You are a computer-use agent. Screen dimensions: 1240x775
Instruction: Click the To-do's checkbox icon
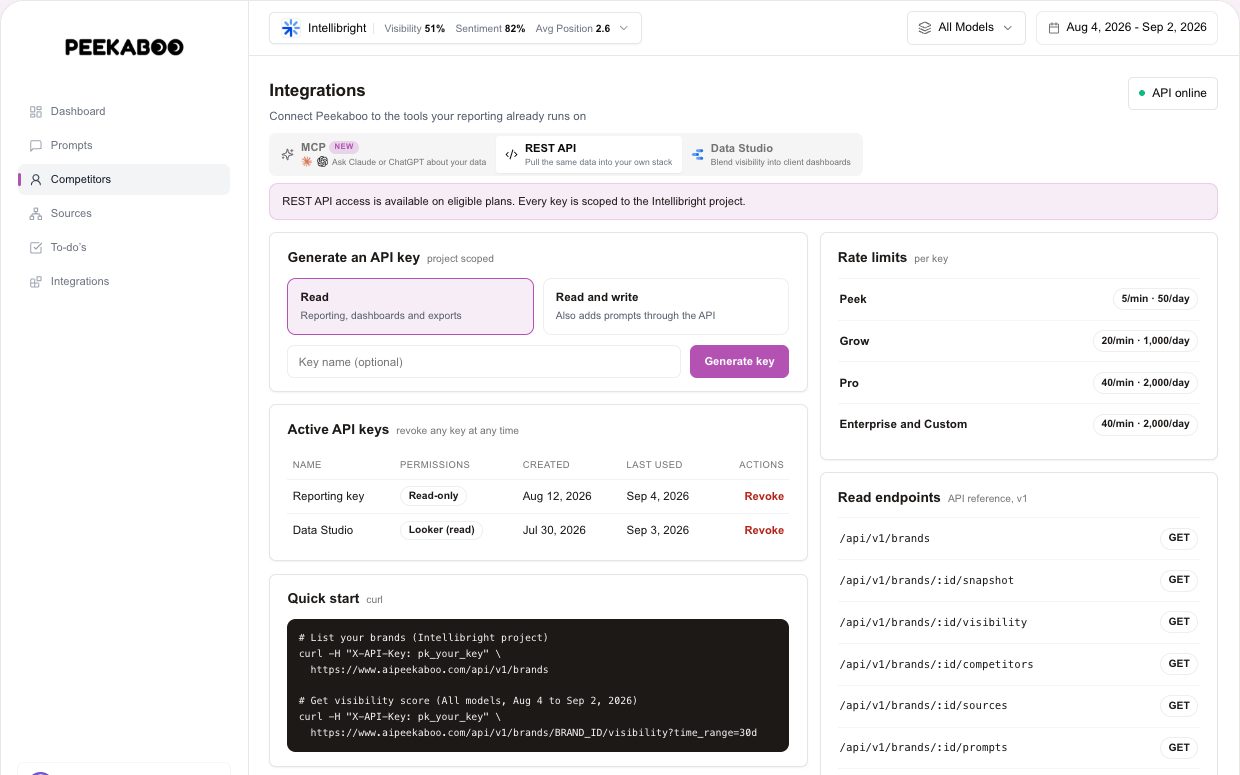pos(36,248)
